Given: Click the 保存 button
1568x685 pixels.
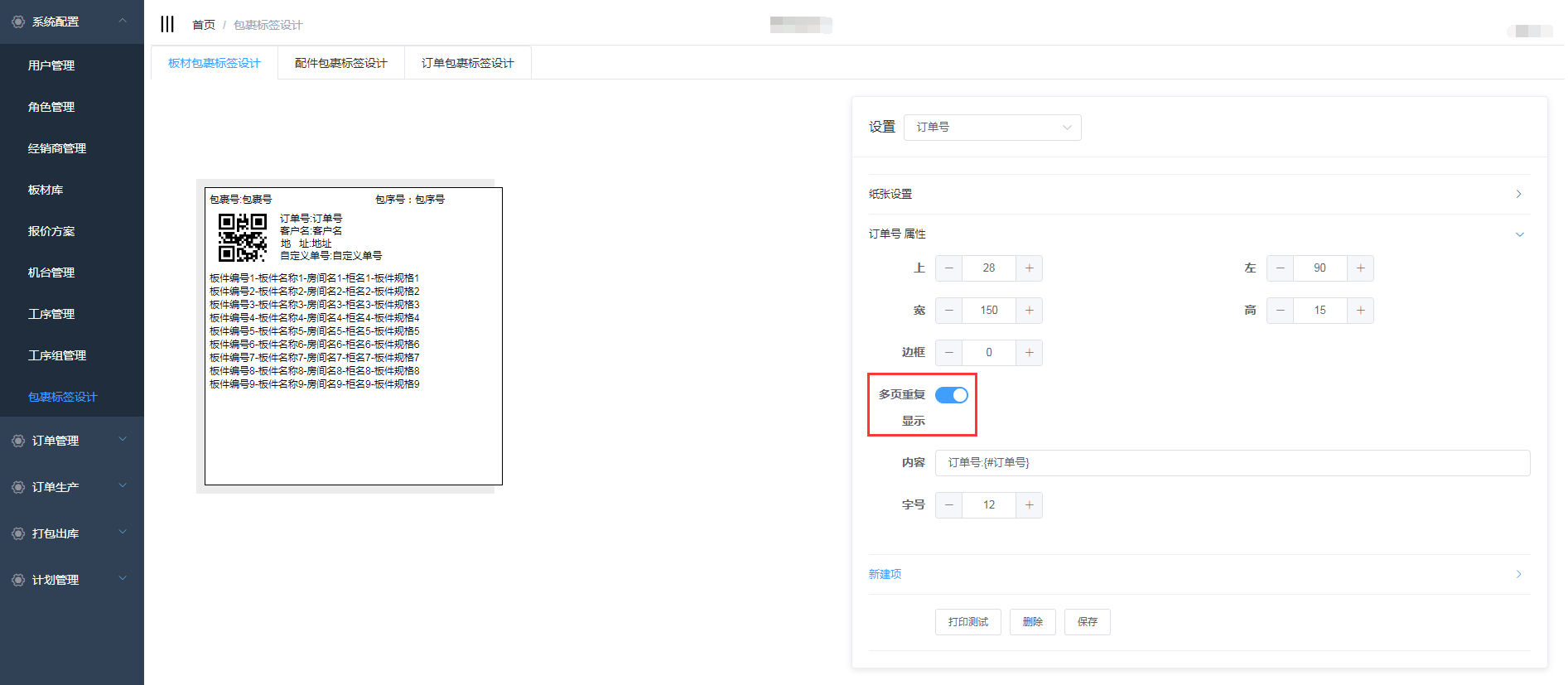Looking at the screenshot, I should click(x=1087, y=622).
